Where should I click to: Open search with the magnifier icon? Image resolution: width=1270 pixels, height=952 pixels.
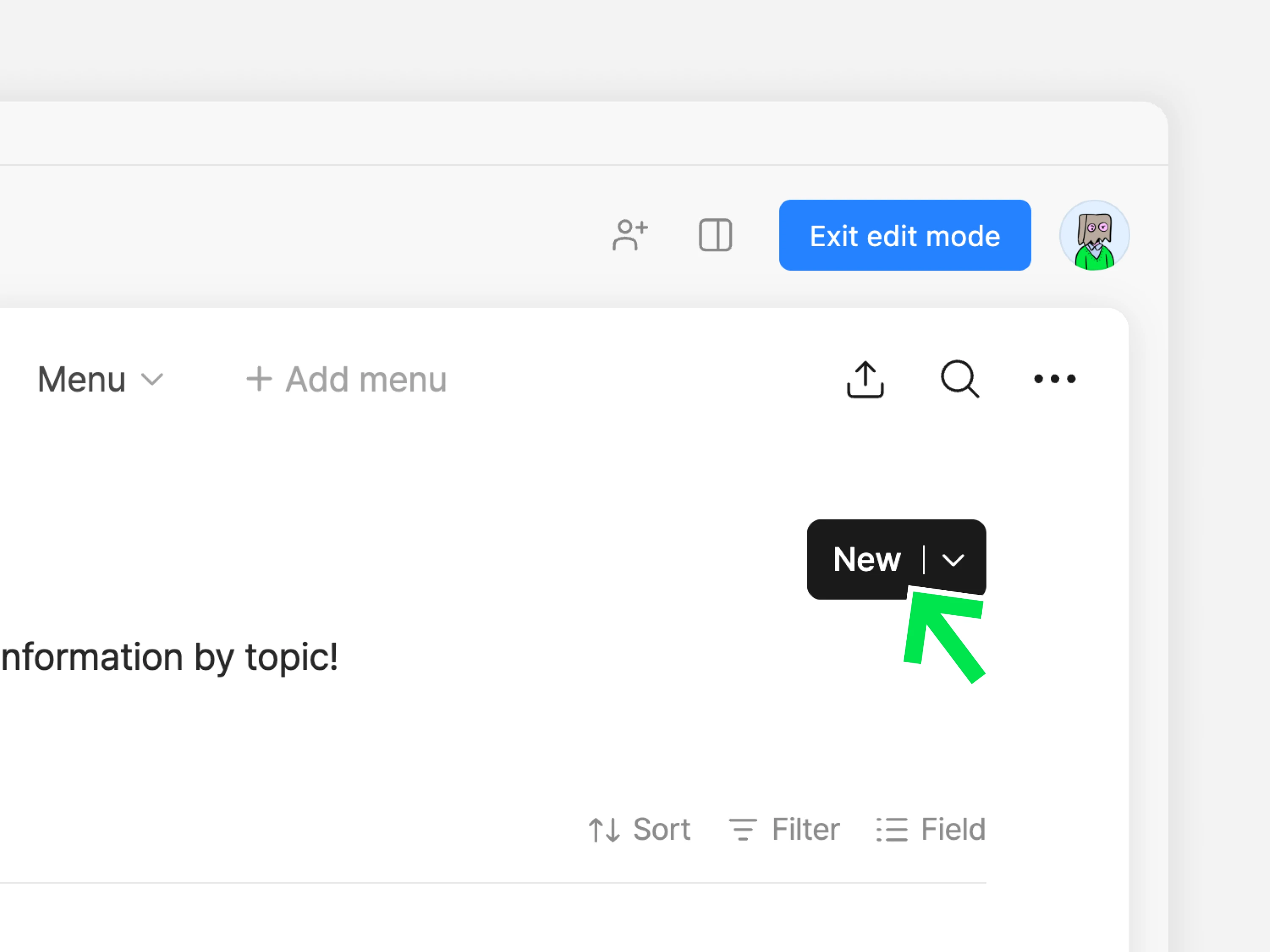959,379
